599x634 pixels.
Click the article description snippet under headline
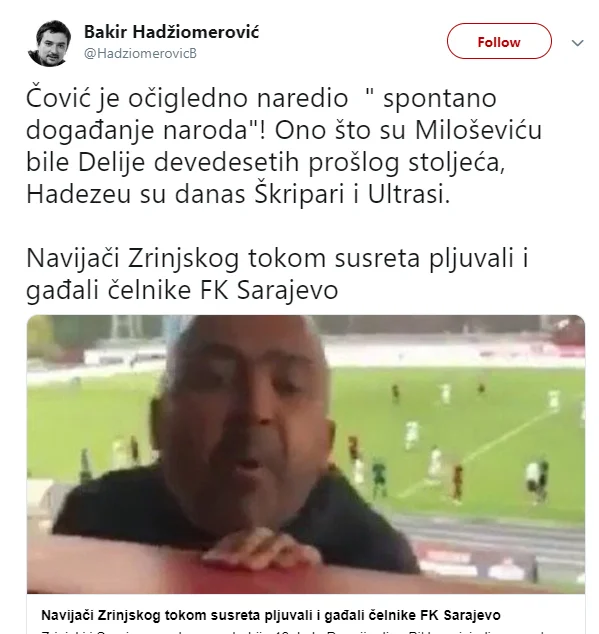[306, 631]
